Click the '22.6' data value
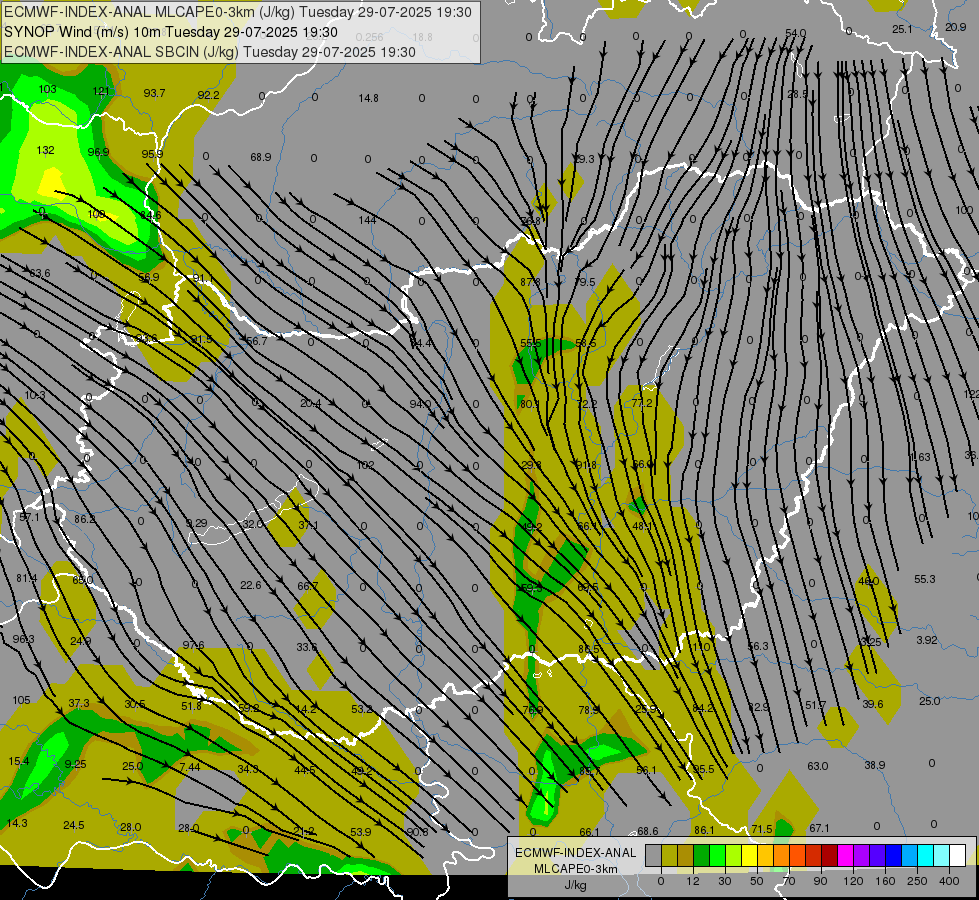979x900 pixels. click(x=251, y=585)
